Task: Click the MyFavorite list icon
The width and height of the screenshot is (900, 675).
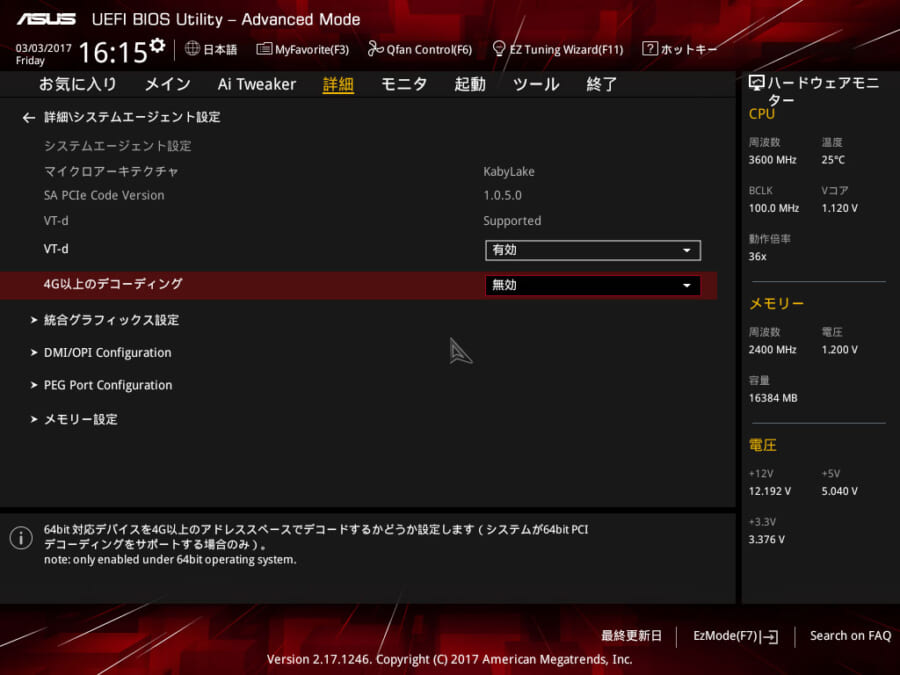Action: 264,49
